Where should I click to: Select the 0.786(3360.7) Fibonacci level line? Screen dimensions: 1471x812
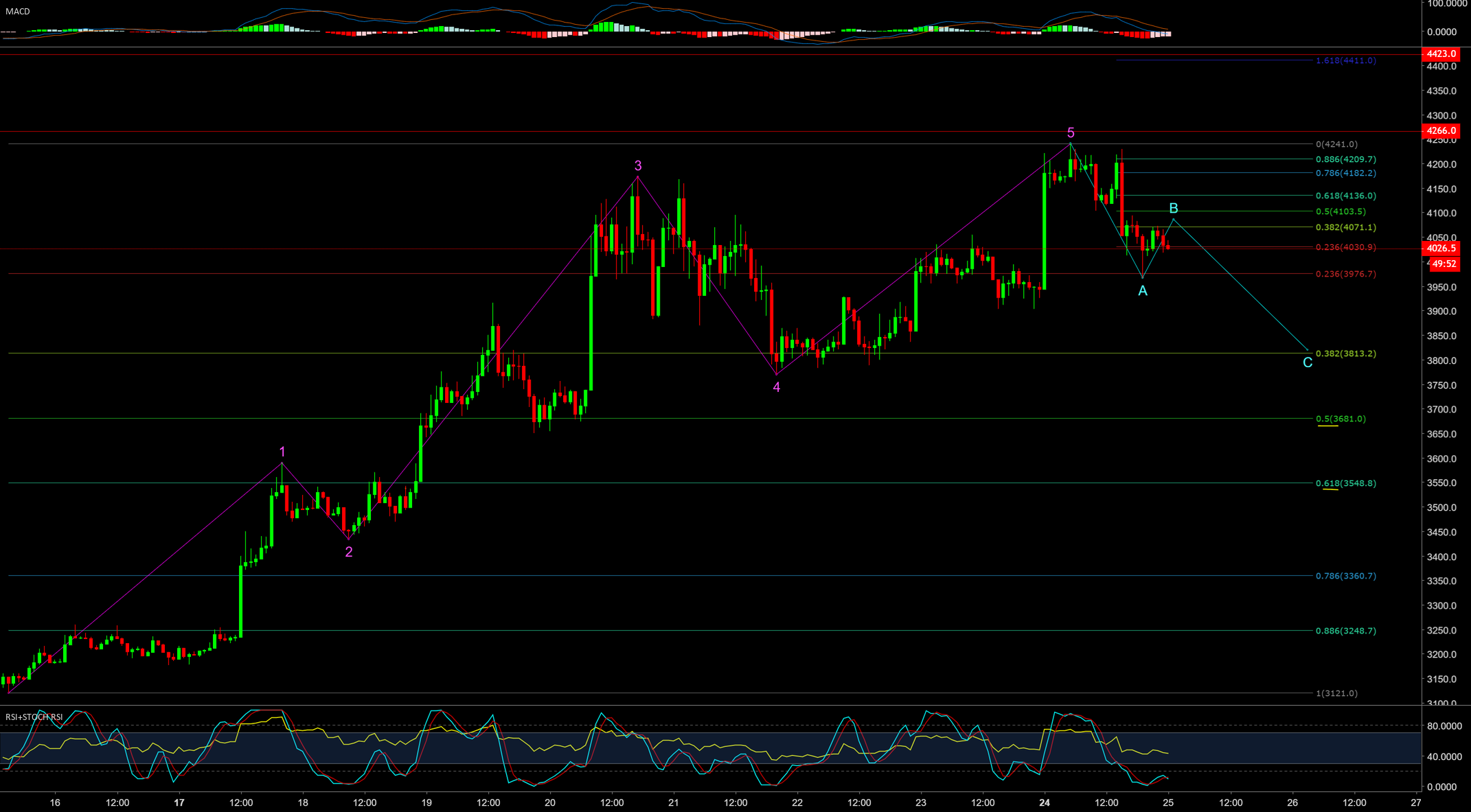(687, 576)
